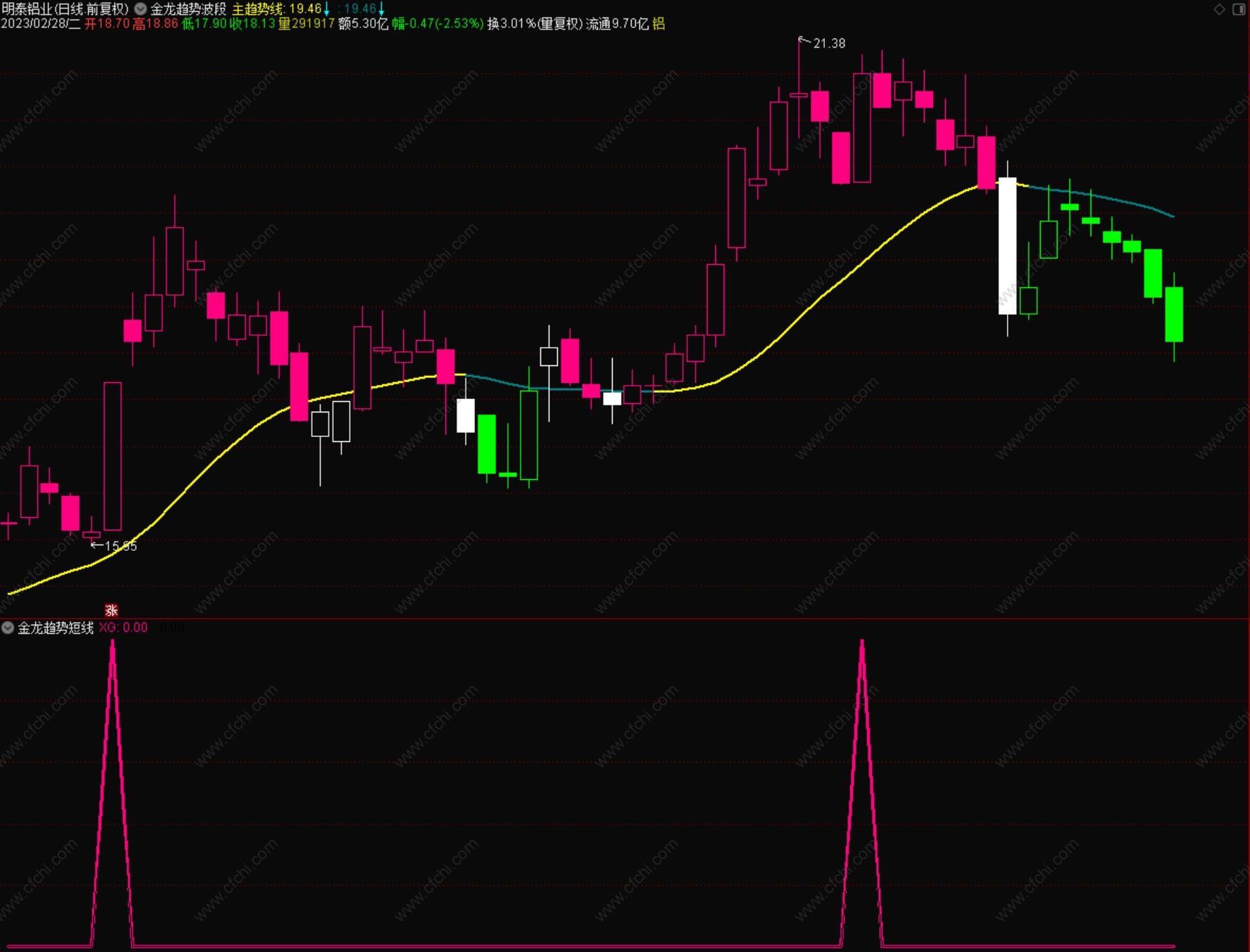Screen dimensions: 1250x952
Task: Click the 主趋势线: 19.46 yellow value
Action: 277,9
